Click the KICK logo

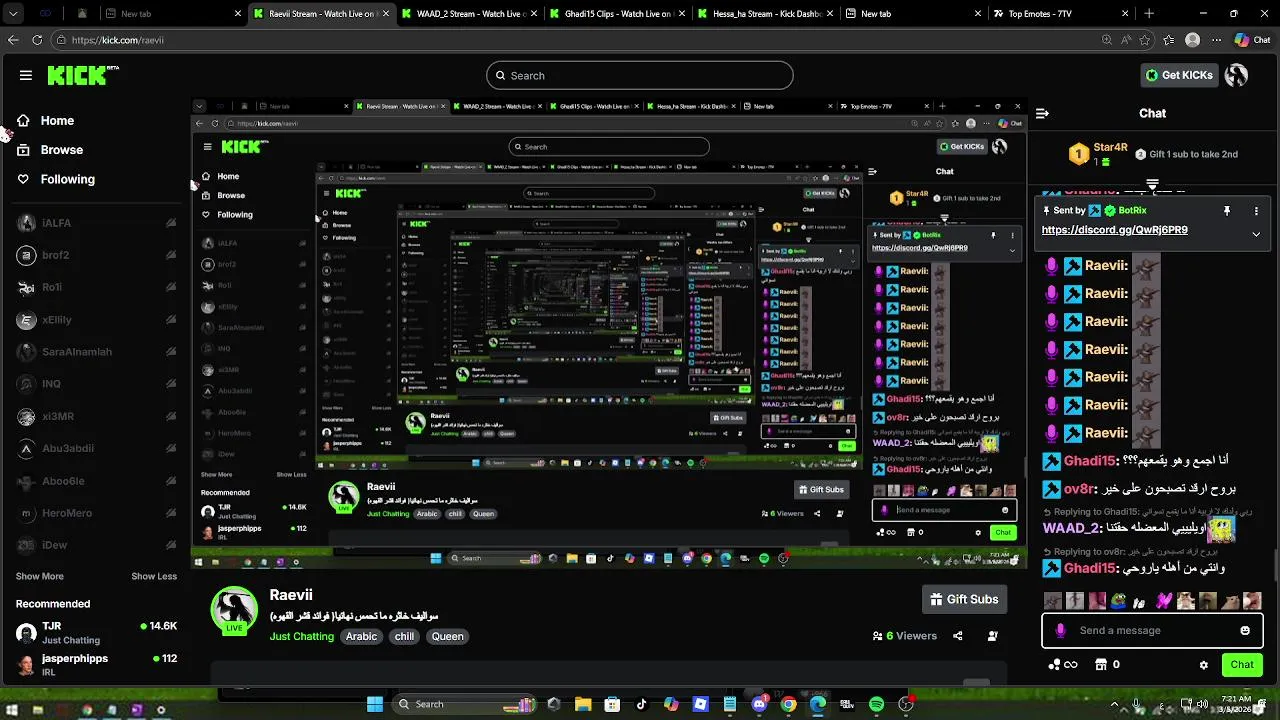[x=83, y=75]
